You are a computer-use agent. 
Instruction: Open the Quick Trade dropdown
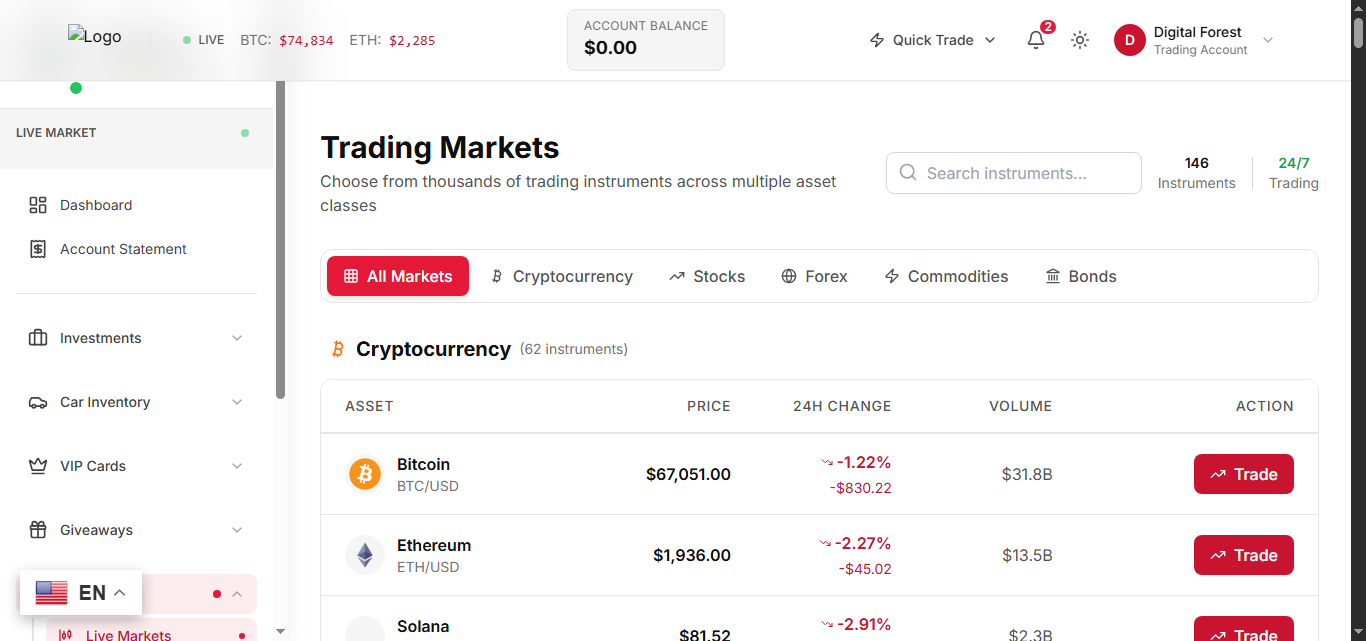(933, 40)
